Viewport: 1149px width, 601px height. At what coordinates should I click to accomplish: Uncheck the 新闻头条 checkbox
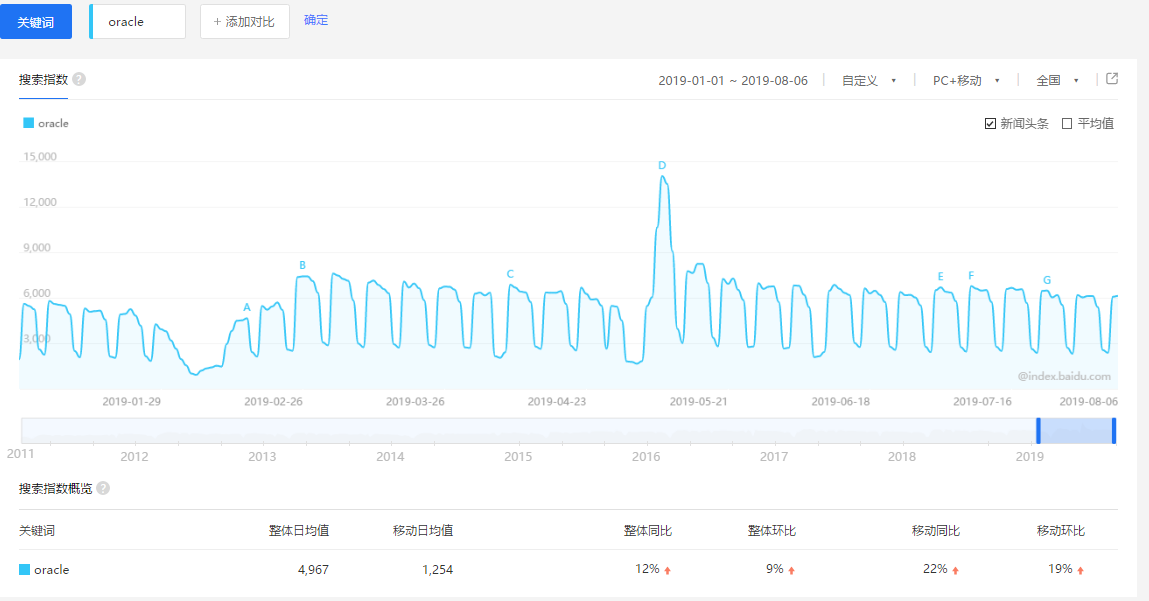990,123
